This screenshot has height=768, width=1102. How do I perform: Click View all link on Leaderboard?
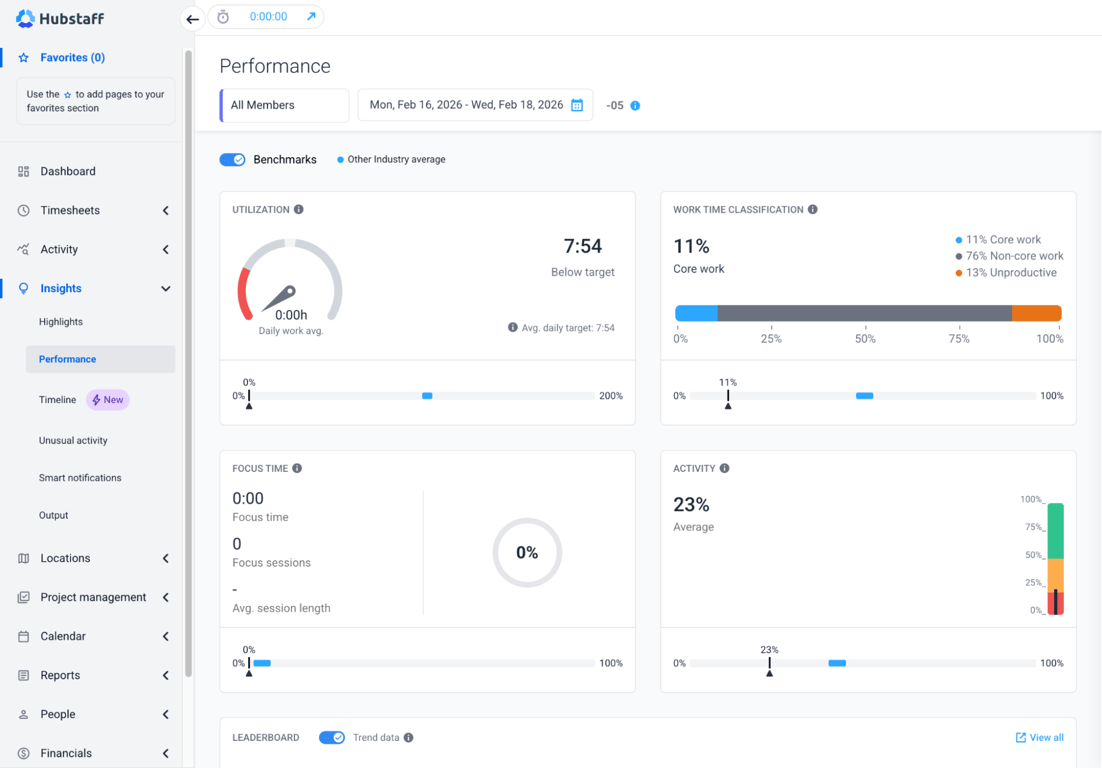click(1039, 737)
